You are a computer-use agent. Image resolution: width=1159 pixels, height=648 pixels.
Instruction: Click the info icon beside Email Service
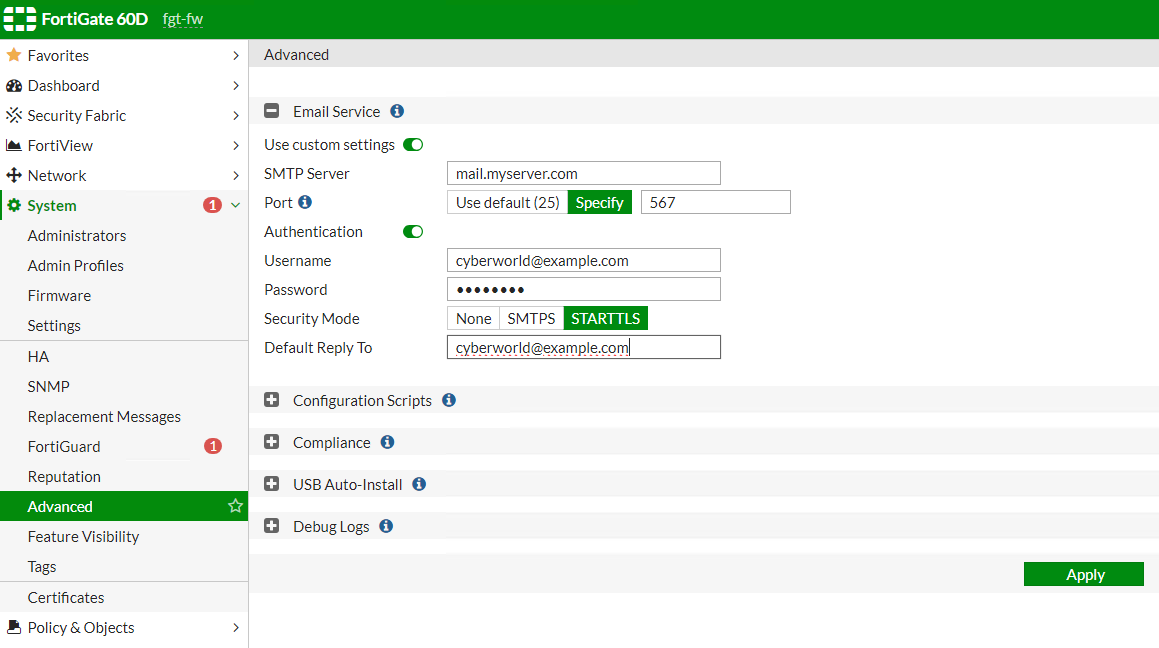397,112
